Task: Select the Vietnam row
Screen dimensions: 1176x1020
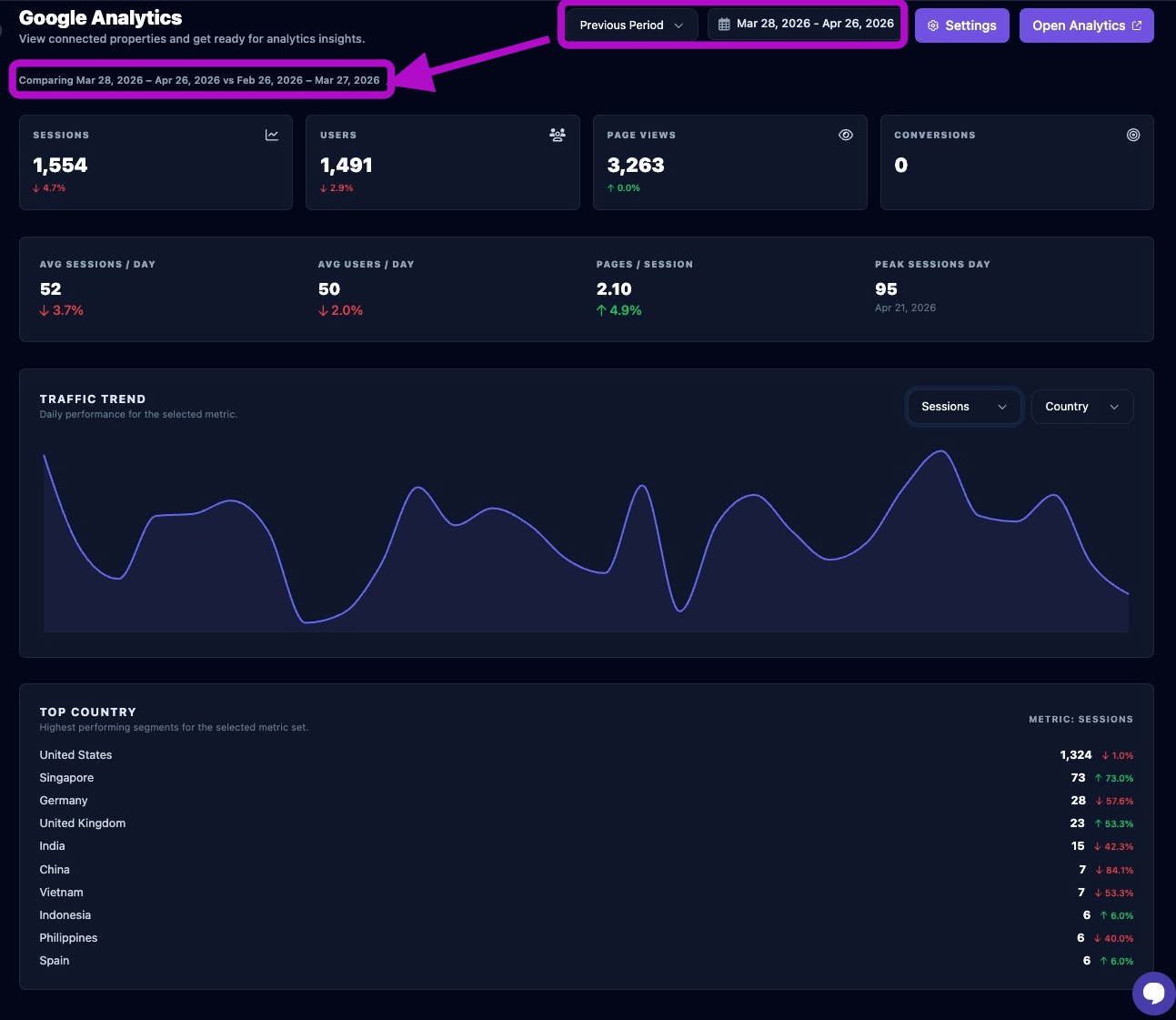Action: click(x=587, y=893)
